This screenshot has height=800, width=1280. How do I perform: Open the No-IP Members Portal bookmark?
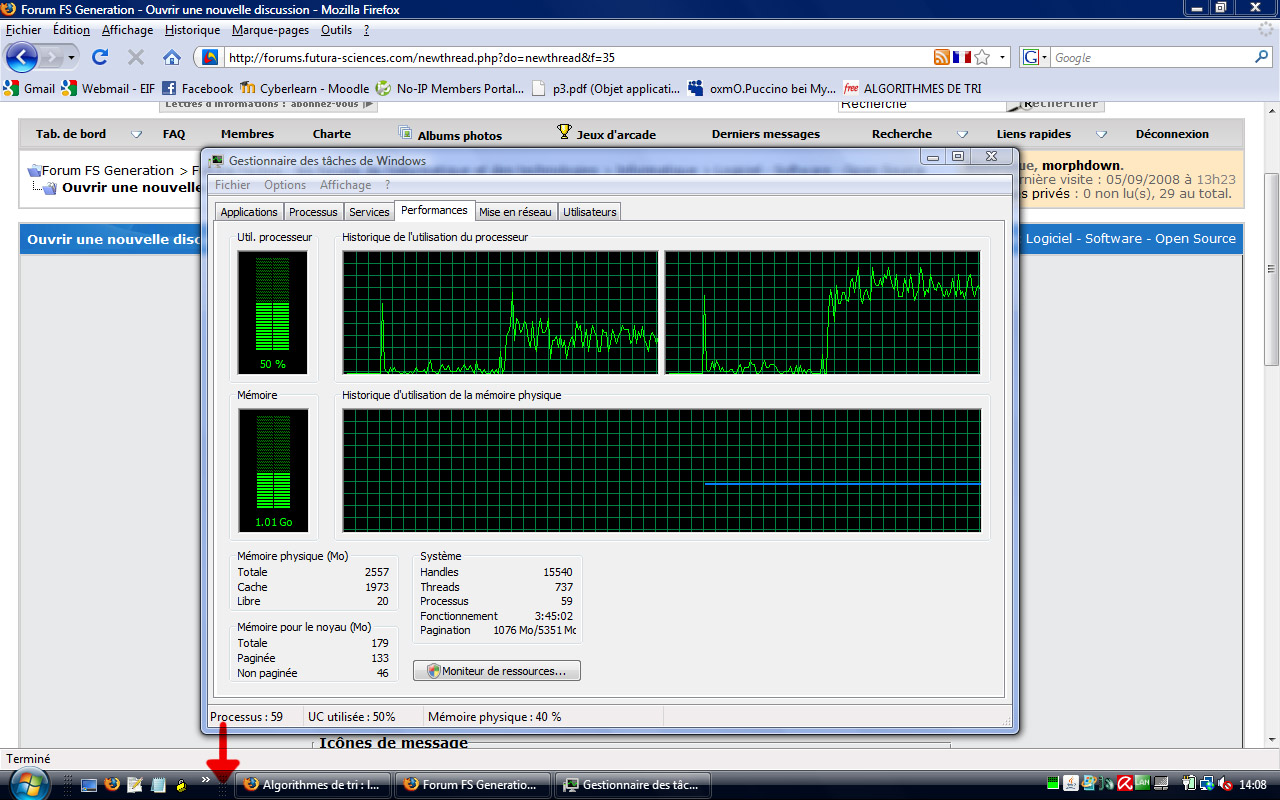click(x=450, y=88)
